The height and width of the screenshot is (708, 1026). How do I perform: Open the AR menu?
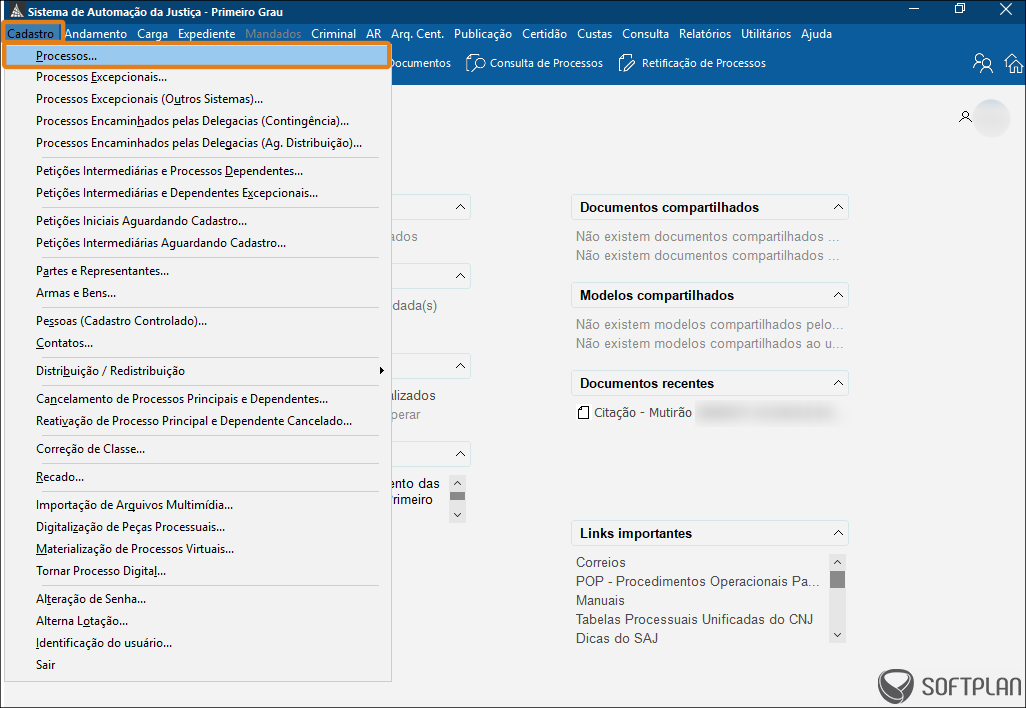[x=374, y=34]
